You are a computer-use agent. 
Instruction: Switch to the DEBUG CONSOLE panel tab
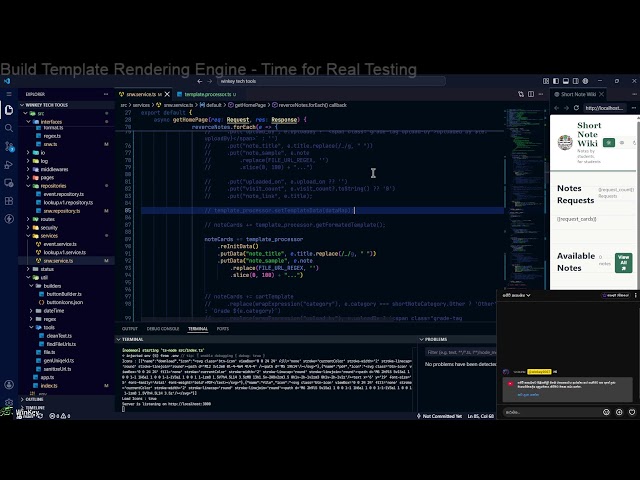pyautogui.click(x=163, y=329)
